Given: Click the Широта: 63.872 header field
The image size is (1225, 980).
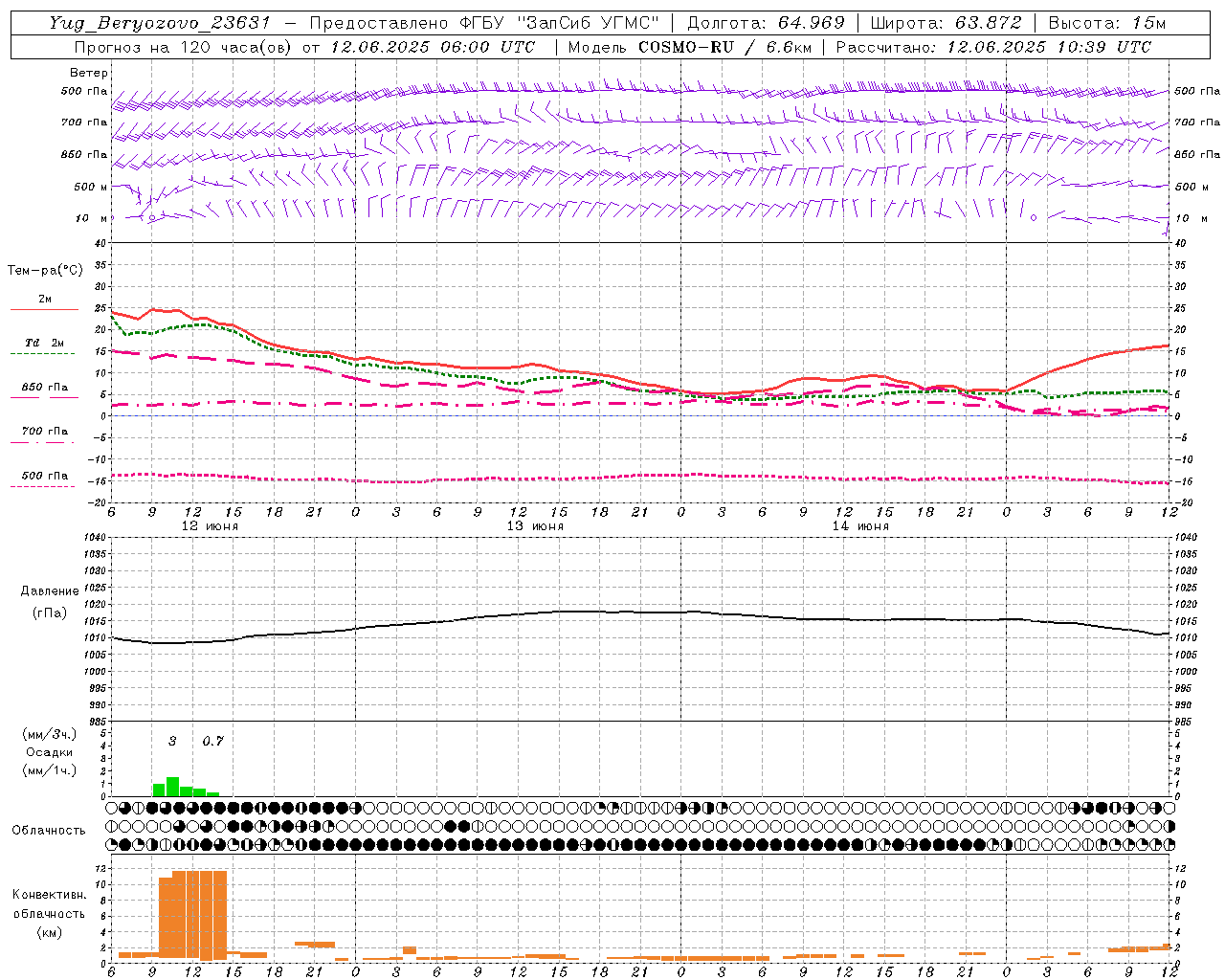Looking at the screenshot, I should (946, 23).
